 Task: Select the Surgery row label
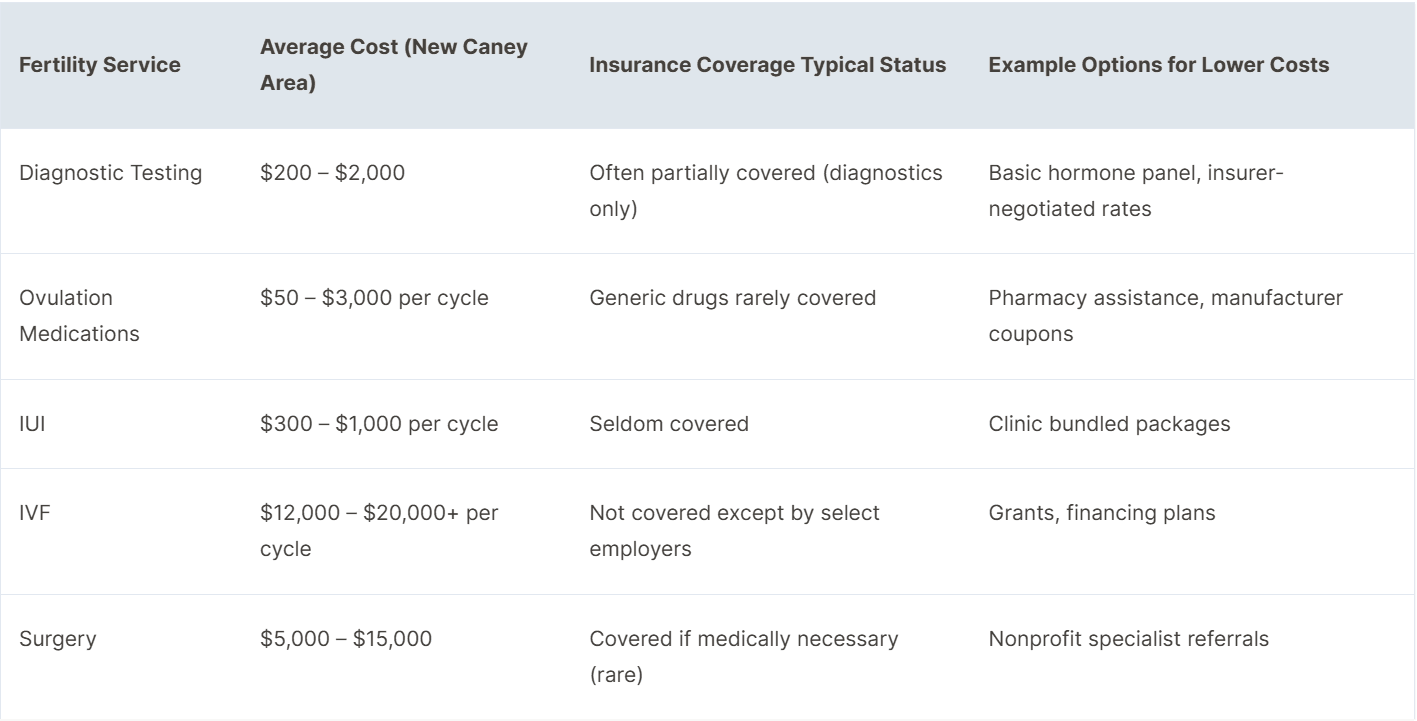click(x=58, y=638)
